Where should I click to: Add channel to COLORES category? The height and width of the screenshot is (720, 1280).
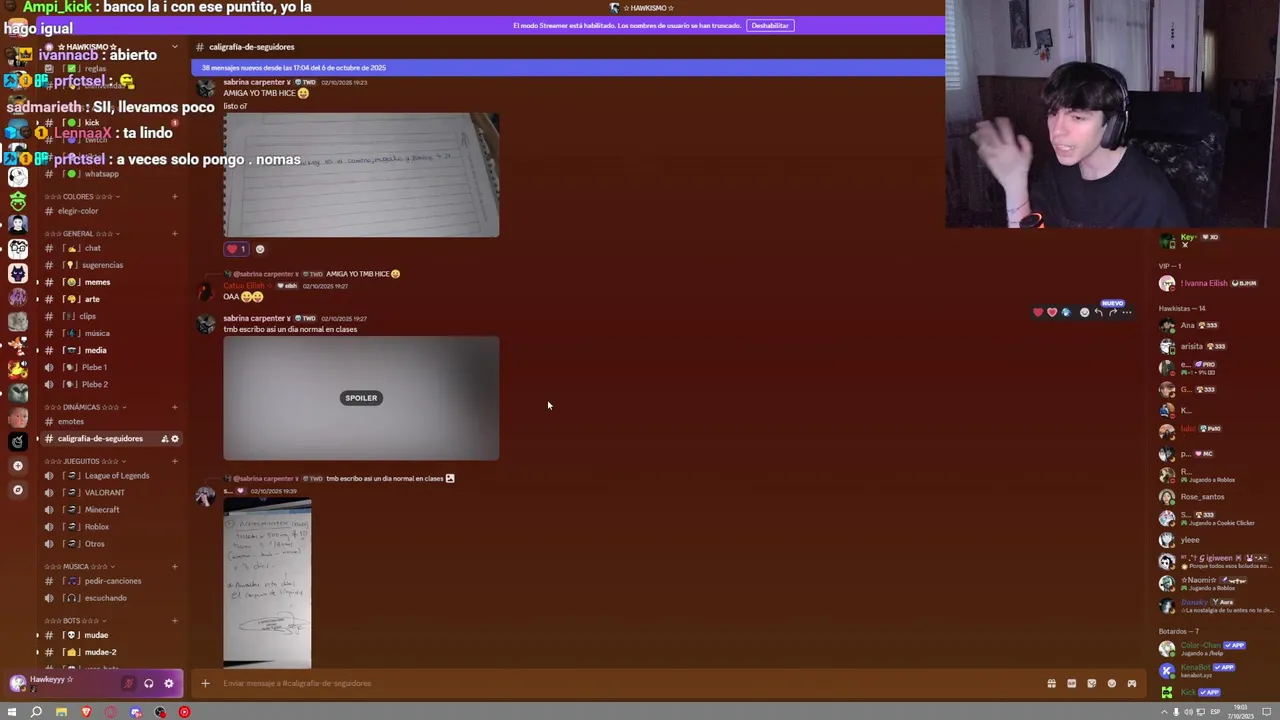click(175, 197)
